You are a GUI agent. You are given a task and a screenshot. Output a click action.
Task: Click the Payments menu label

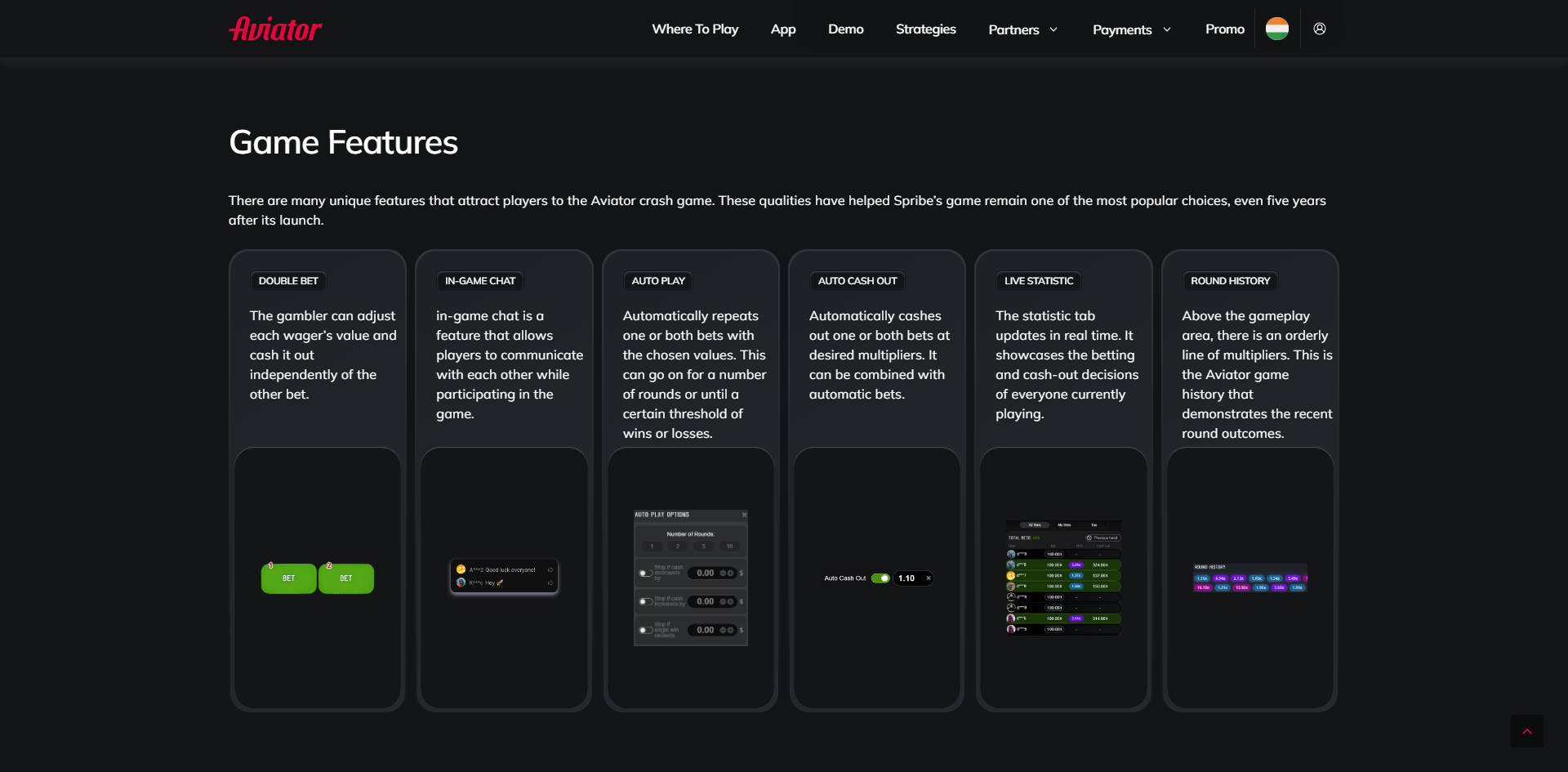(1122, 29)
